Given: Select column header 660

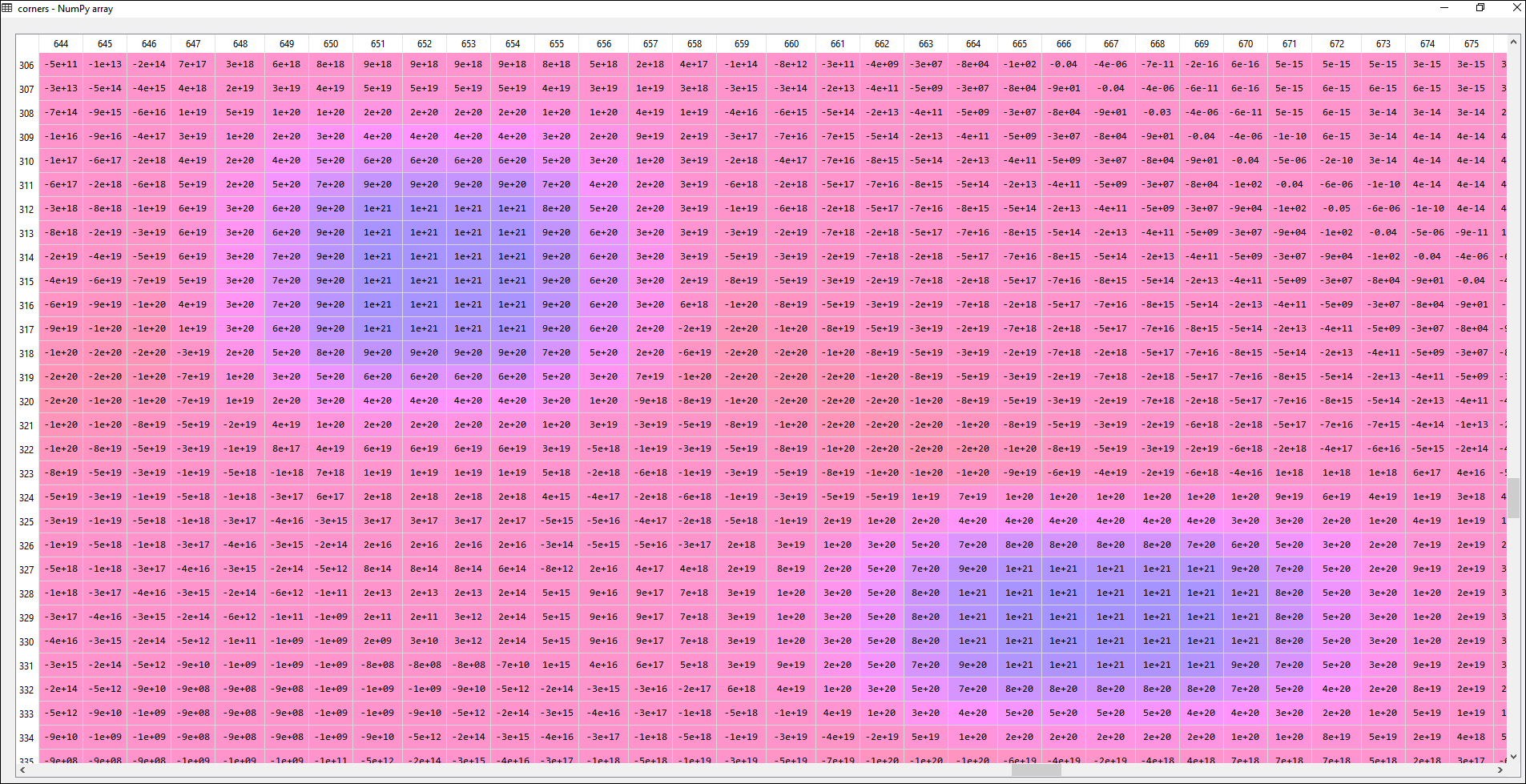Looking at the screenshot, I should pos(791,44).
